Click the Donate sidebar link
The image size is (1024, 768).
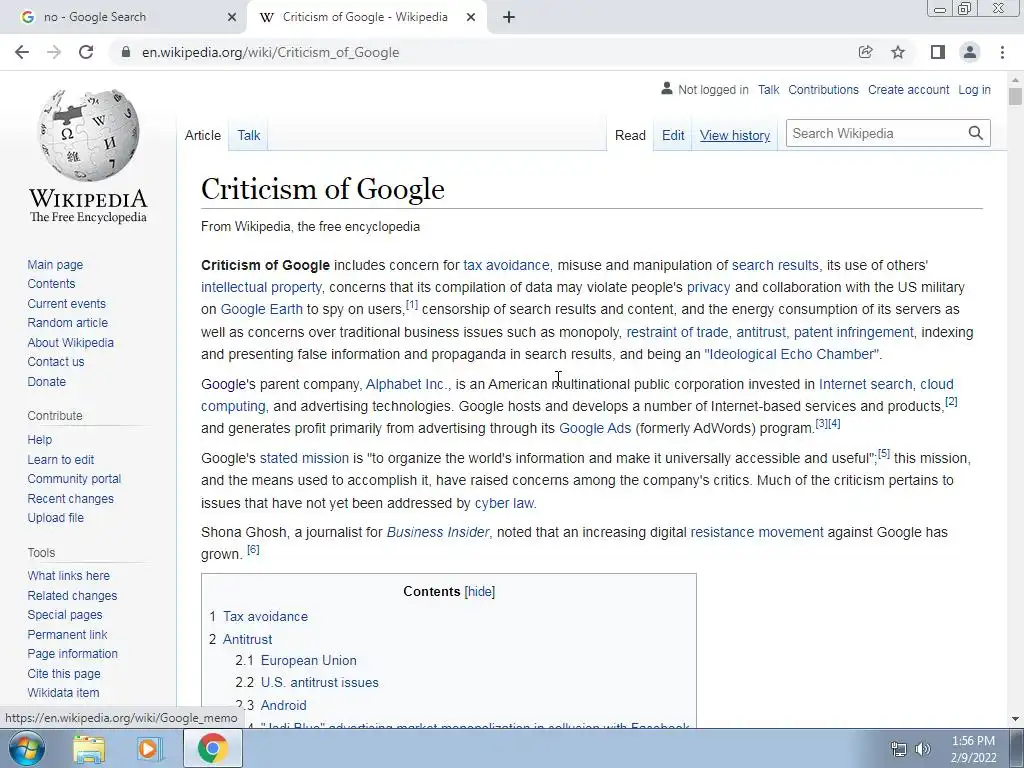(46, 381)
